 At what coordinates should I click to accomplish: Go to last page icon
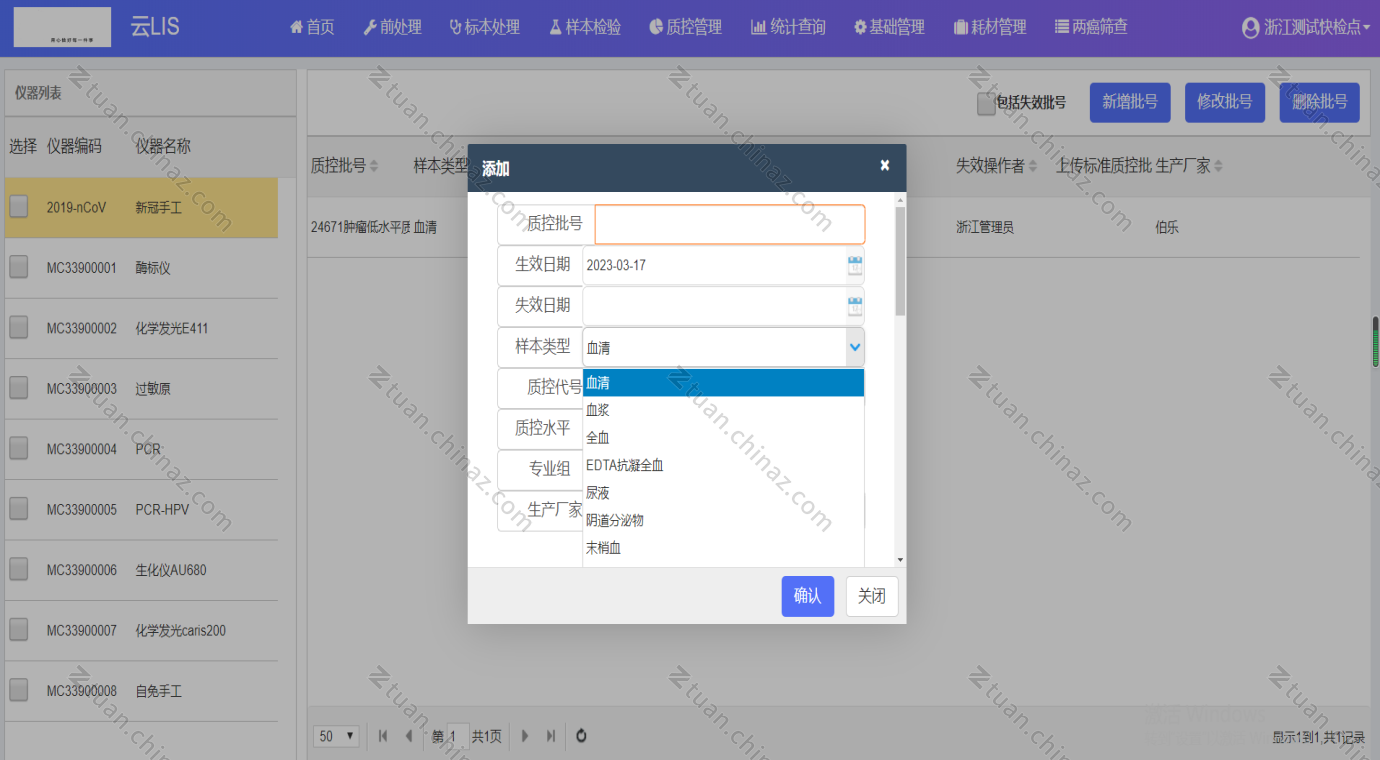pos(550,736)
